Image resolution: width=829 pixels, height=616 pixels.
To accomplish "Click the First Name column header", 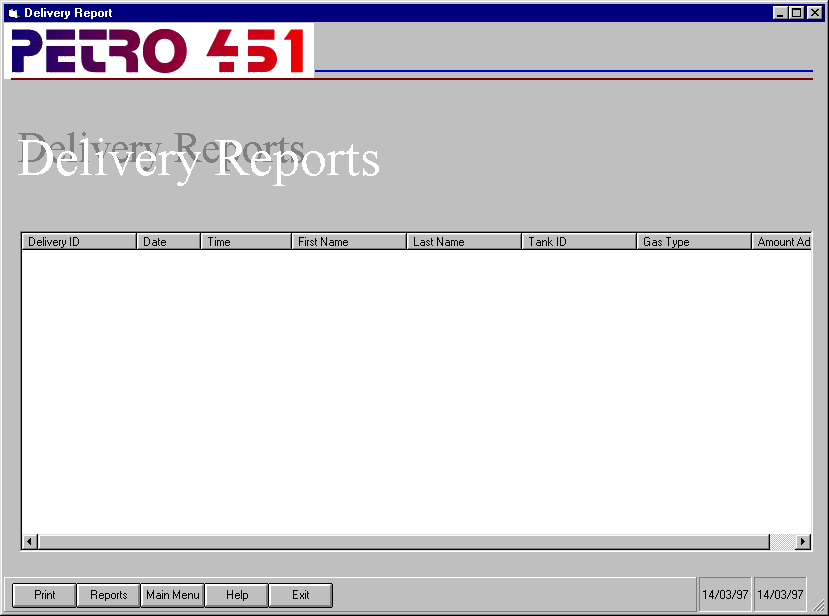I will pos(349,242).
